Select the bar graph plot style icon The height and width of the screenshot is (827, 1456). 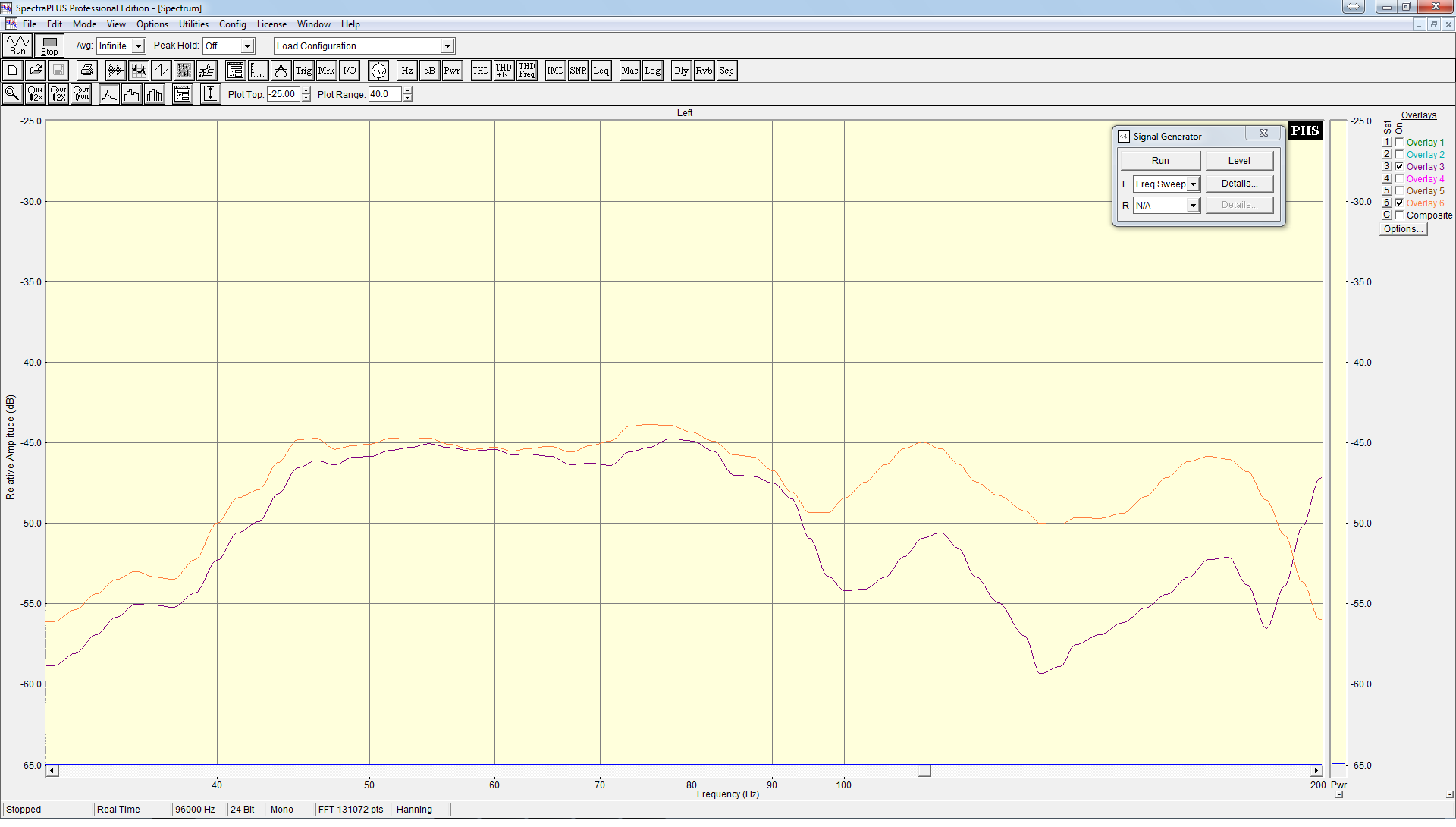pyautogui.click(x=155, y=94)
